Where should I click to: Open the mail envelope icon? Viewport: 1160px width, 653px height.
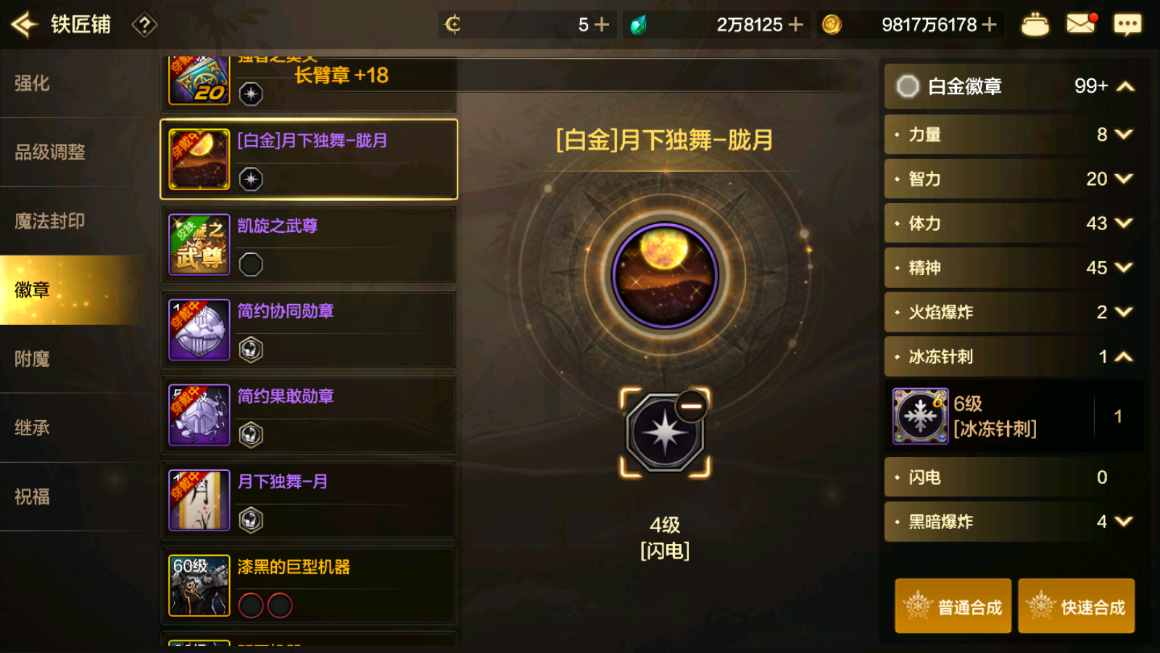(1081, 24)
